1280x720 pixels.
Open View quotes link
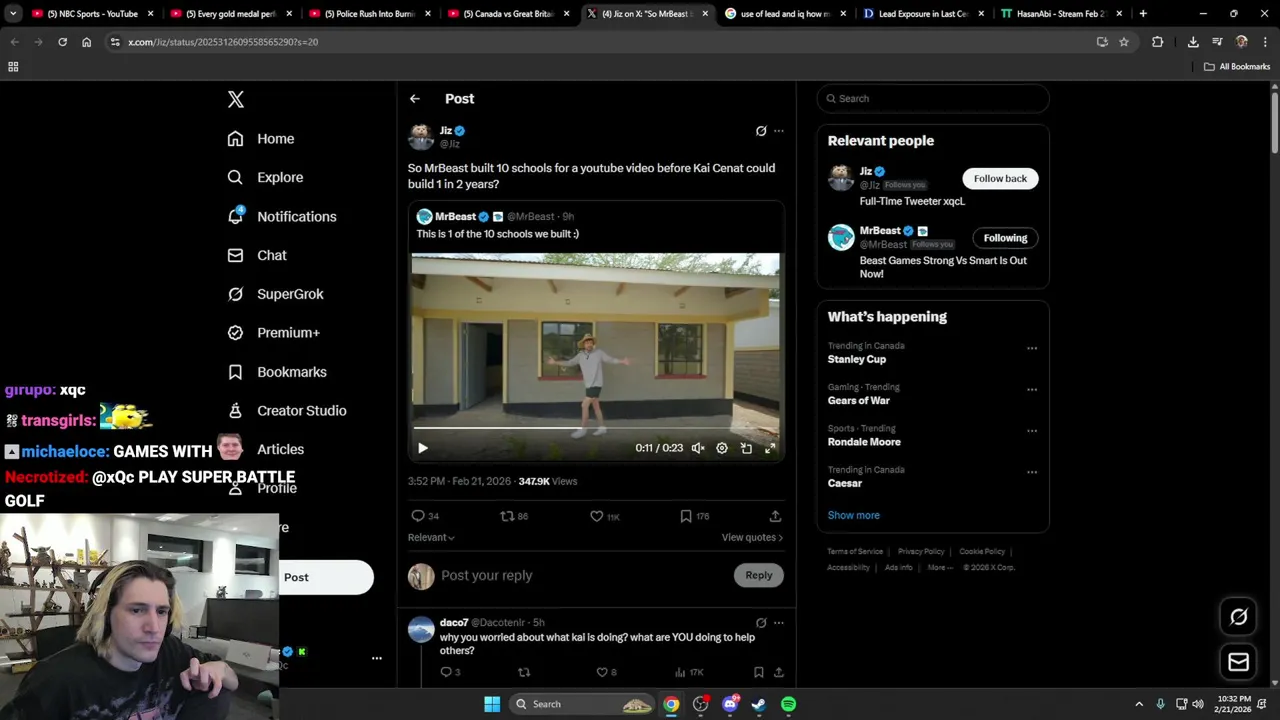[x=752, y=537]
